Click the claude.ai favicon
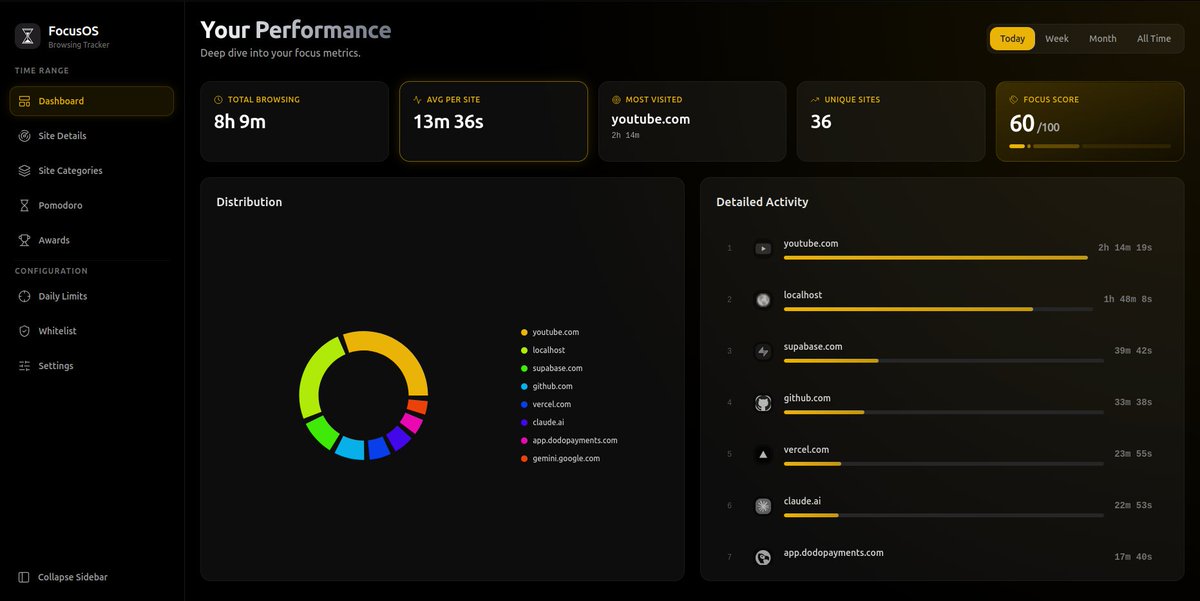 tap(763, 506)
